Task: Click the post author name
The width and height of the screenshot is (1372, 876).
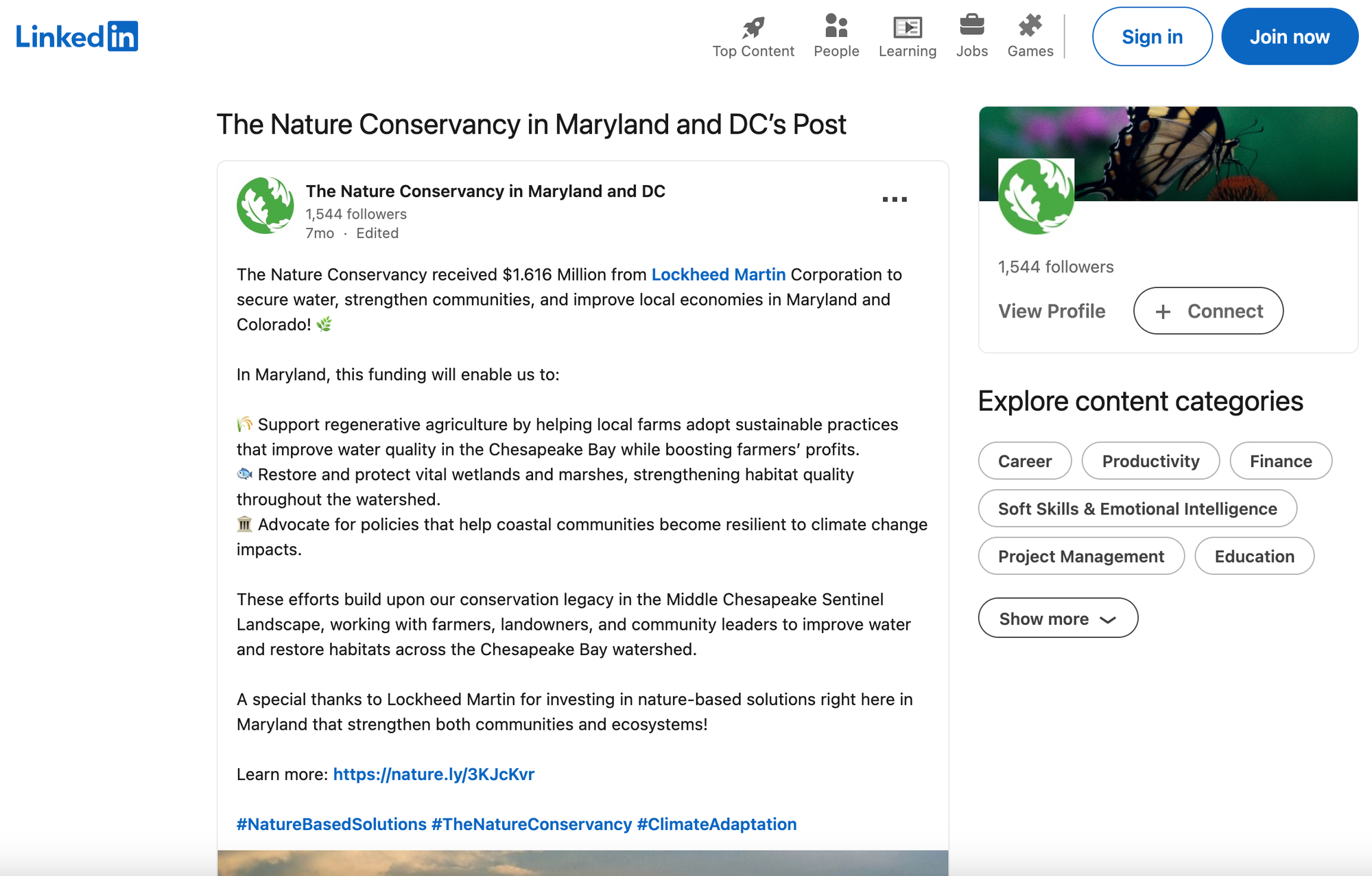Action: click(x=486, y=191)
